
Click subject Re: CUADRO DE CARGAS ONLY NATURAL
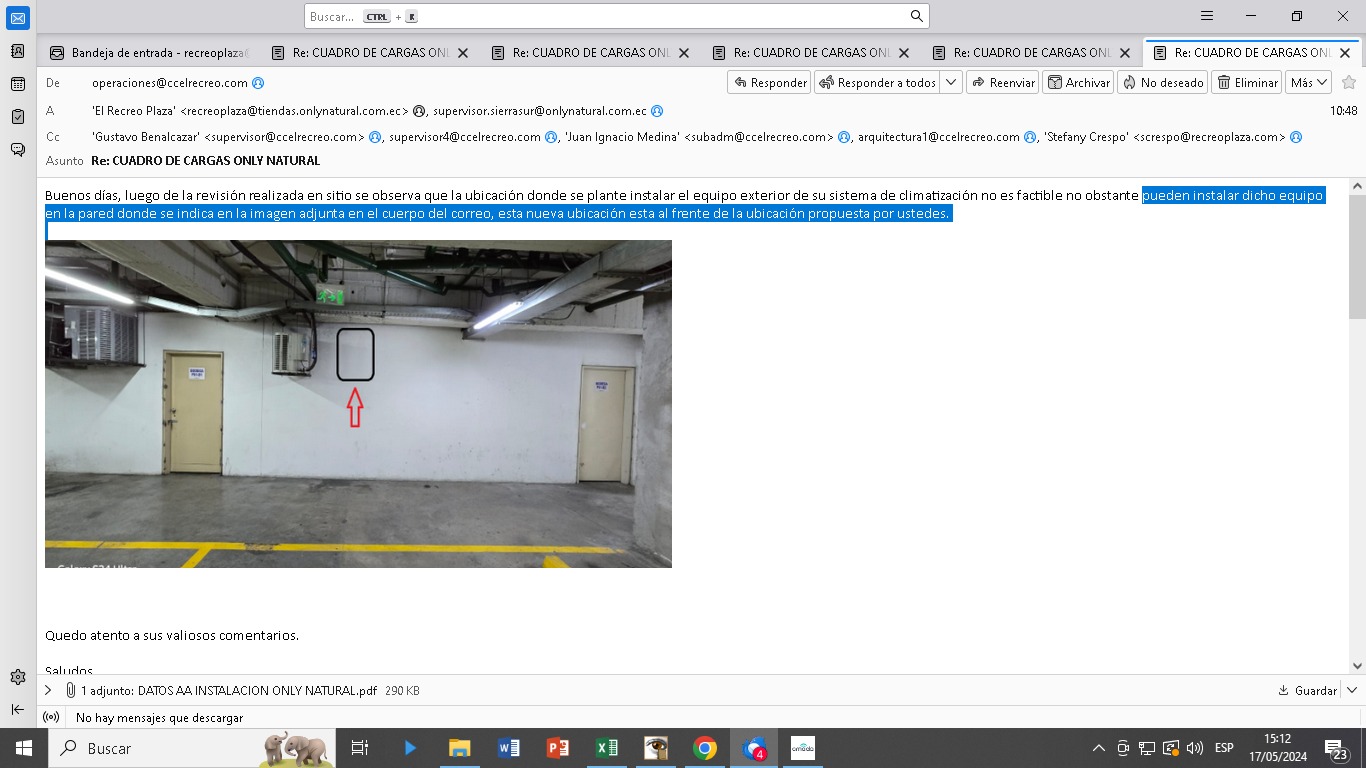[x=206, y=160]
